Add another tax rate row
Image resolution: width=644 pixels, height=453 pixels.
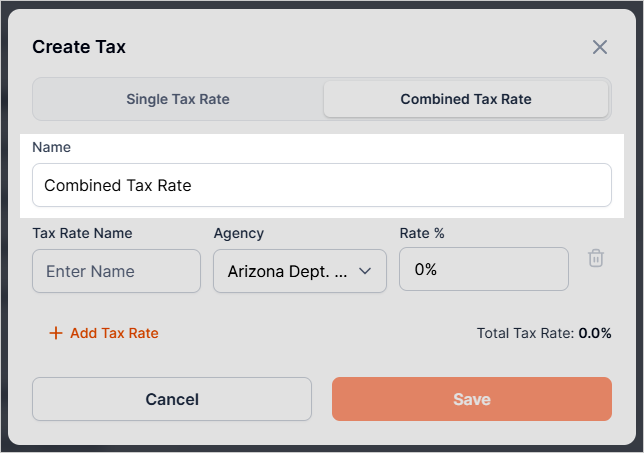[x=114, y=333]
